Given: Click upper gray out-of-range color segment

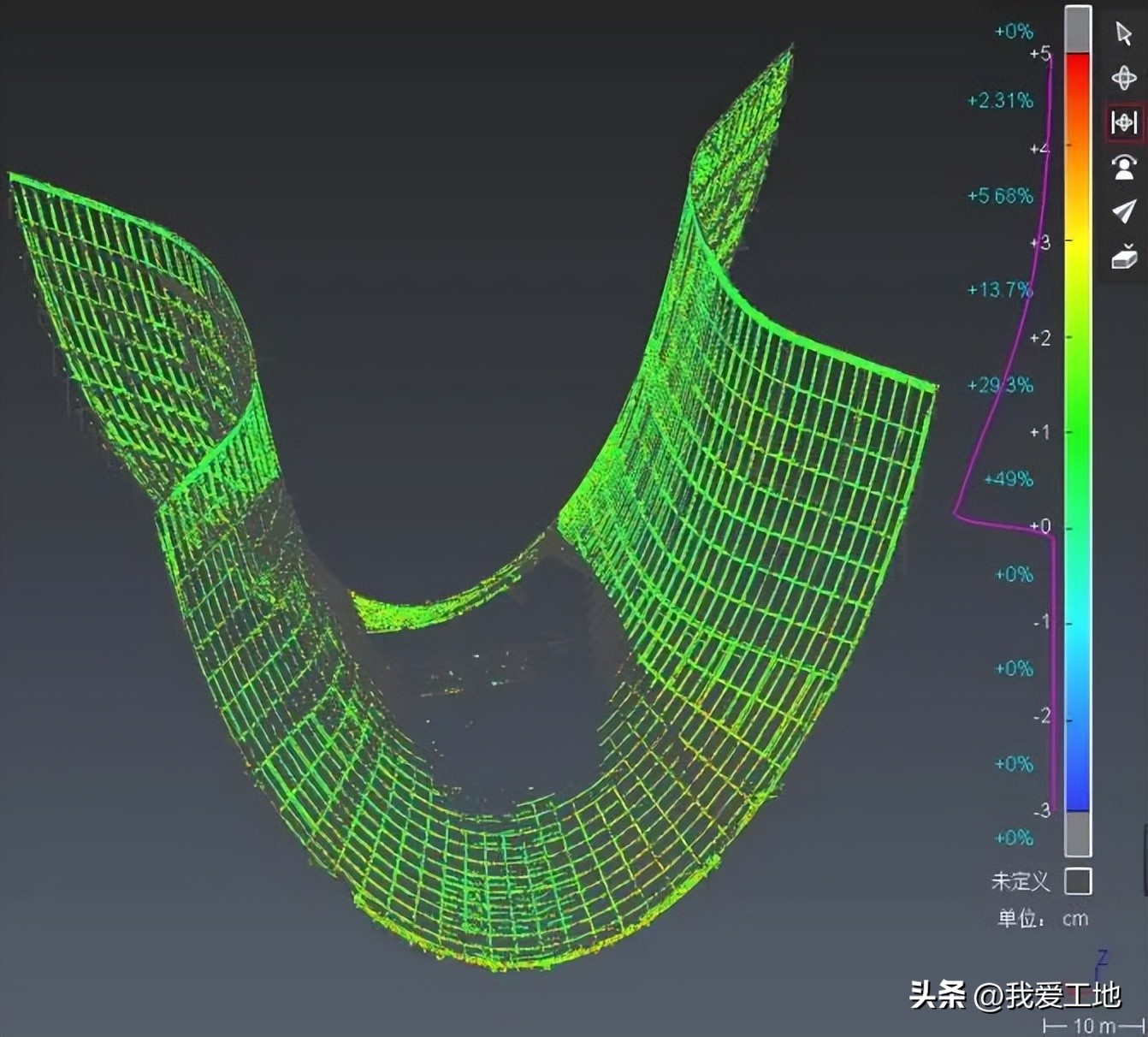Looking at the screenshot, I should 1078,30.
